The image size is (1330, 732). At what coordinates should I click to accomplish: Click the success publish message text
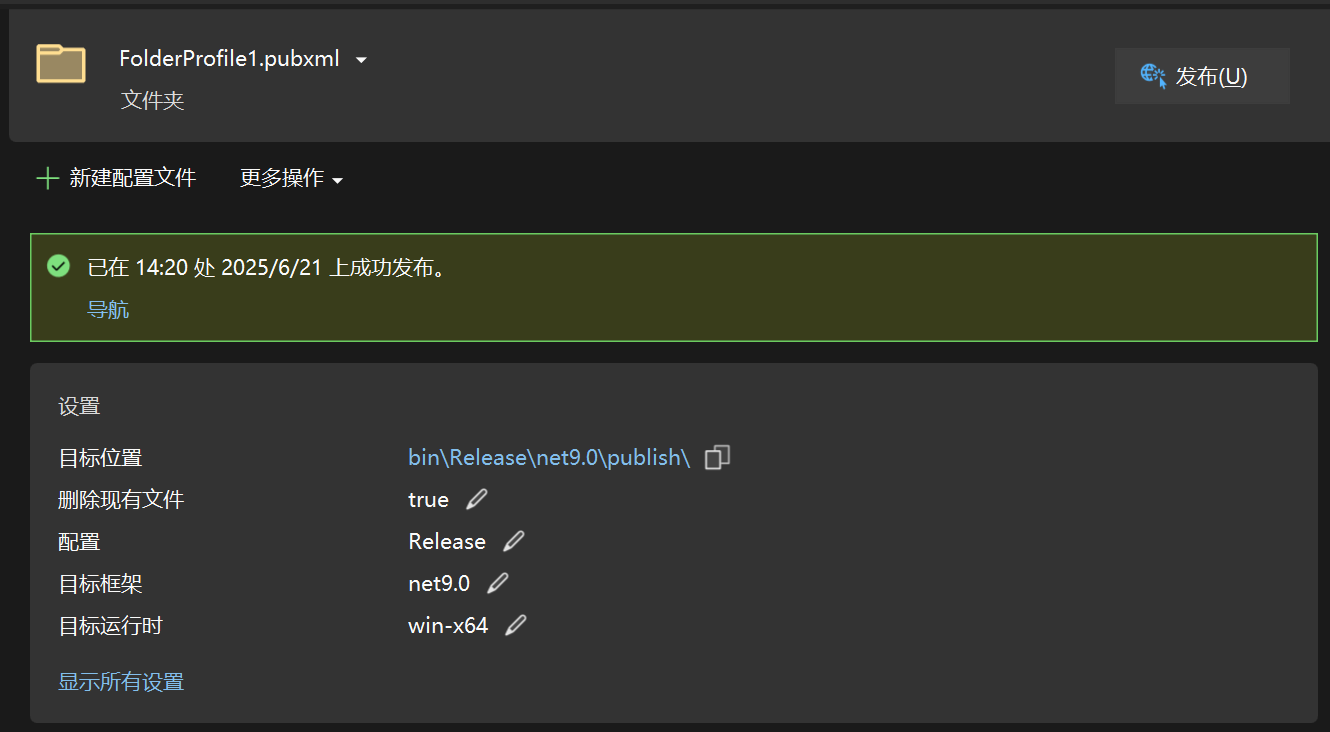[x=266, y=268]
